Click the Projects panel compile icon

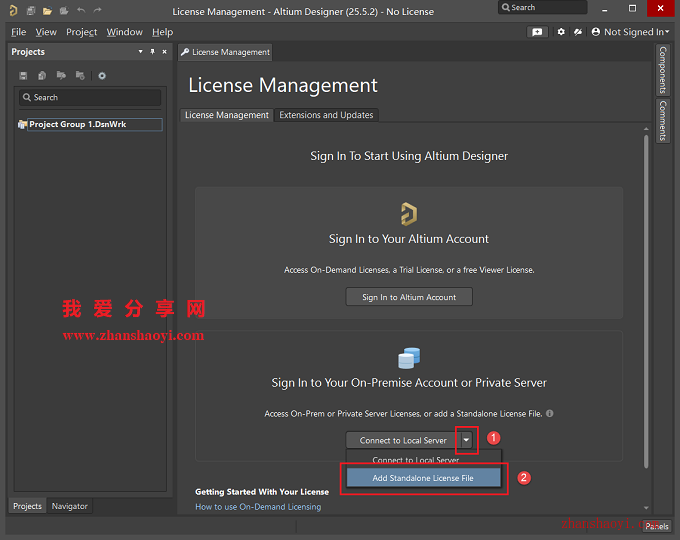click(x=42, y=76)
